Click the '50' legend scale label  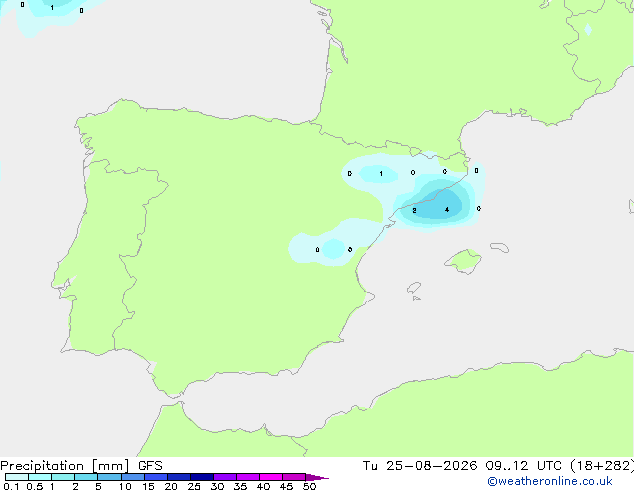coord(309,486)
